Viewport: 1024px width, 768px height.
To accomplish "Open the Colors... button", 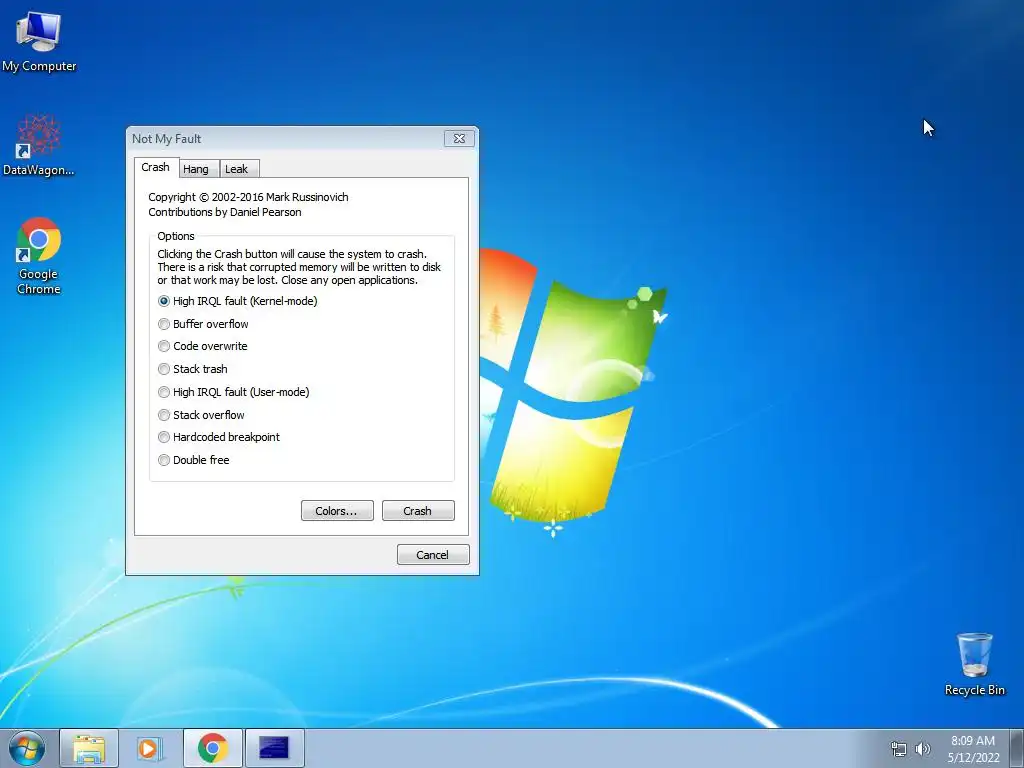I will tap(337, 511).
